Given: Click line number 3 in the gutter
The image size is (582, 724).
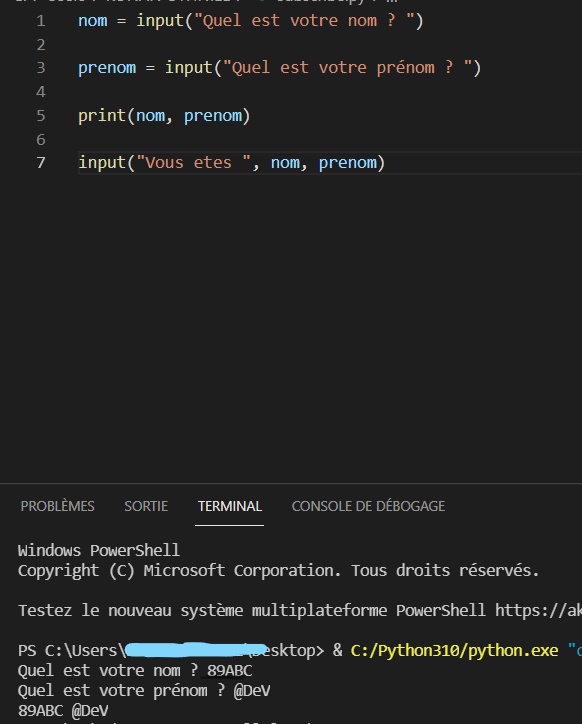Looking at the screenshot, I should pos(41,68).
